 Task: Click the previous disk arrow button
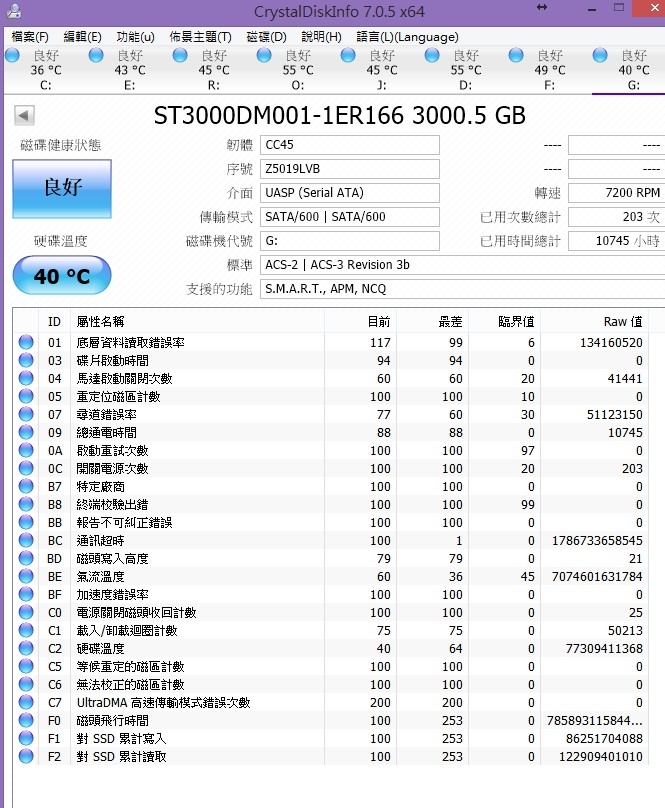click(x=24, y=115)
